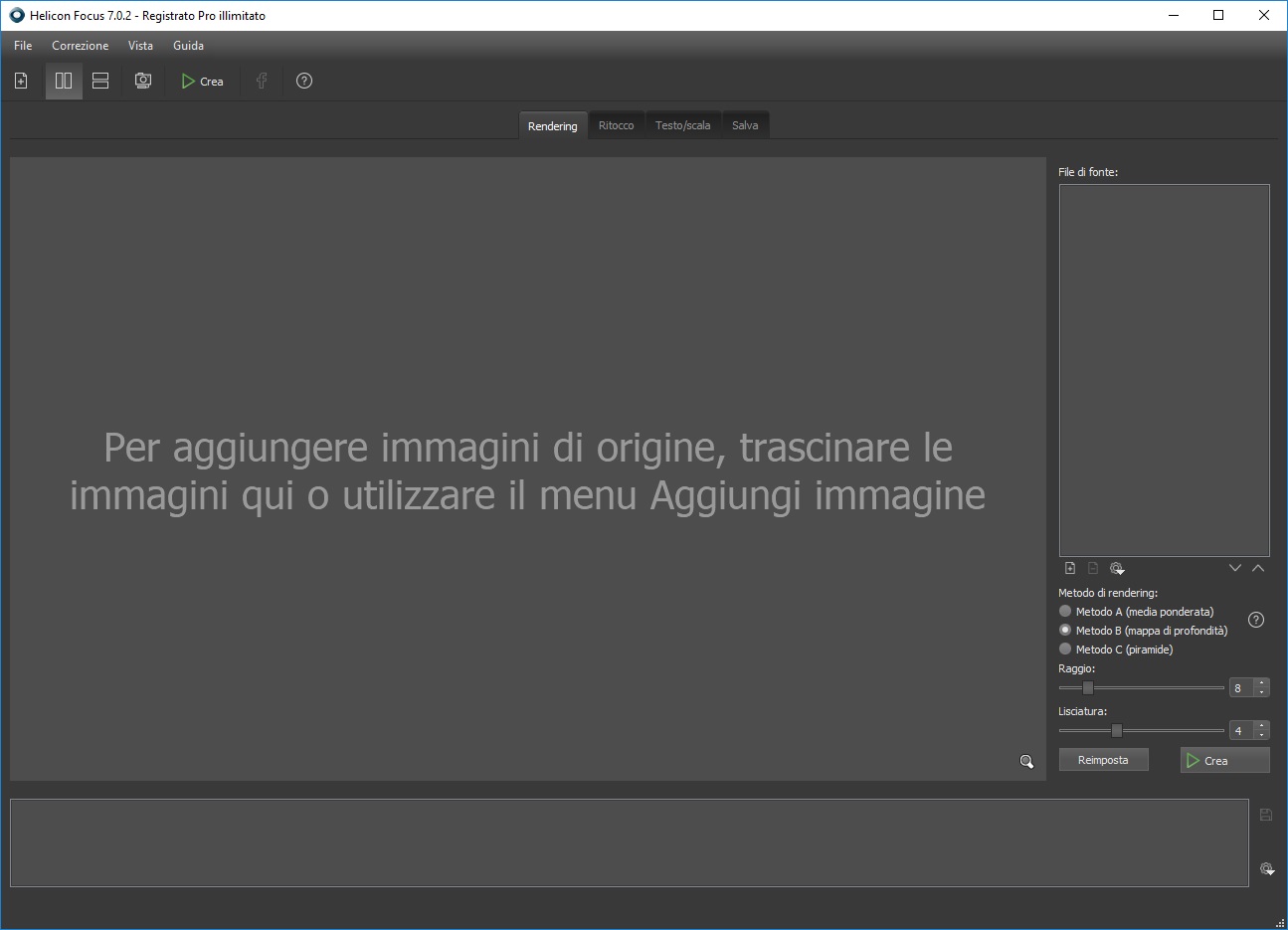Go to the Salva tab
The image size is (1288, 930).
coord(745,125)
